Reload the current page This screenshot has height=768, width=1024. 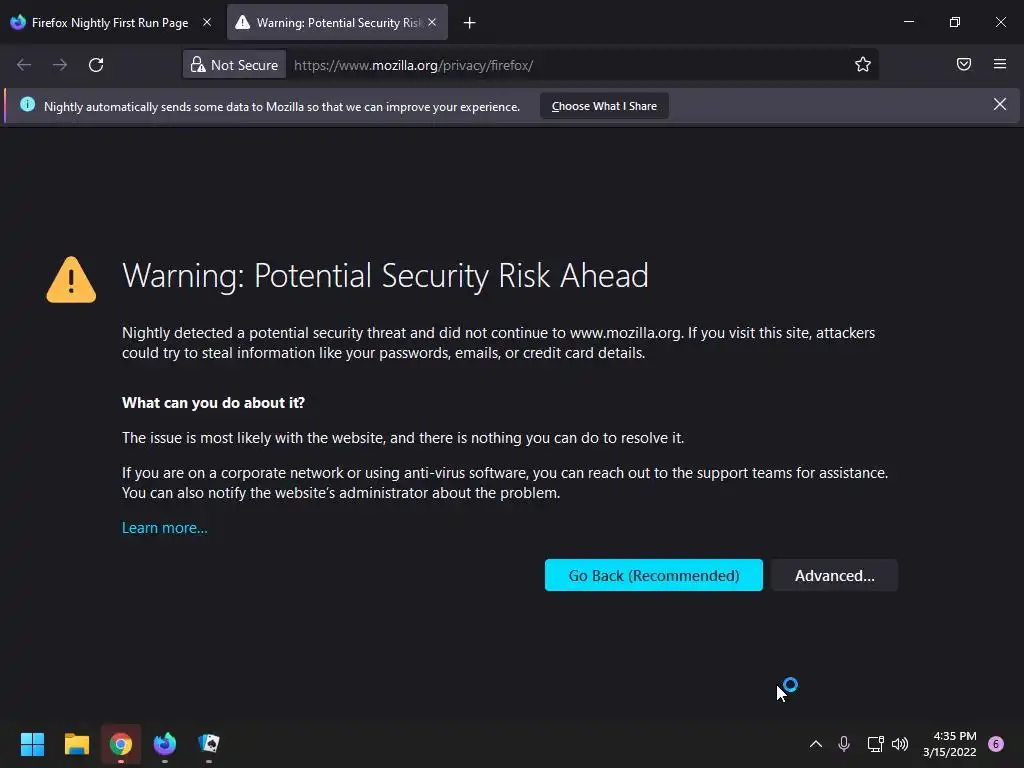(96, 65)
